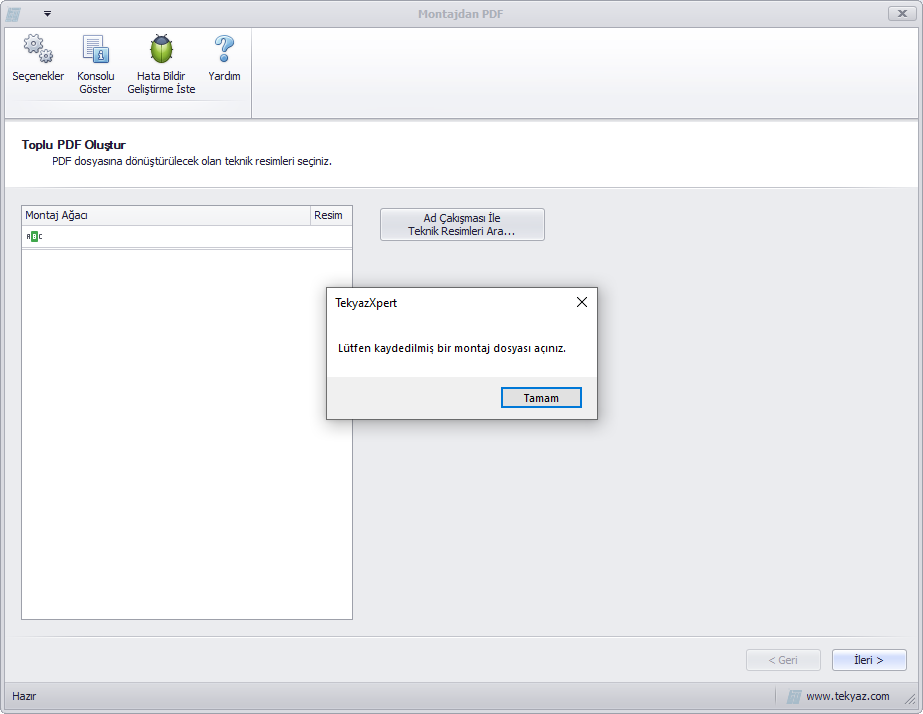Click 'Toplu PDF Oluştur' heading text
The image size is (923, 714).
click(74, 145)
